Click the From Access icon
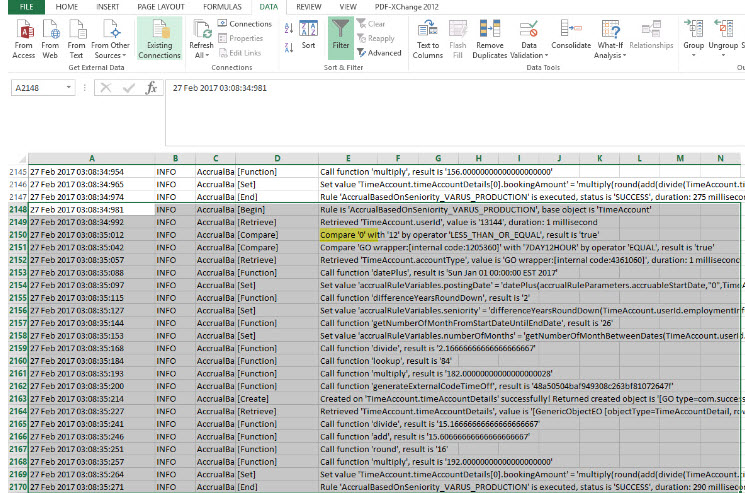 click(24, 39)
